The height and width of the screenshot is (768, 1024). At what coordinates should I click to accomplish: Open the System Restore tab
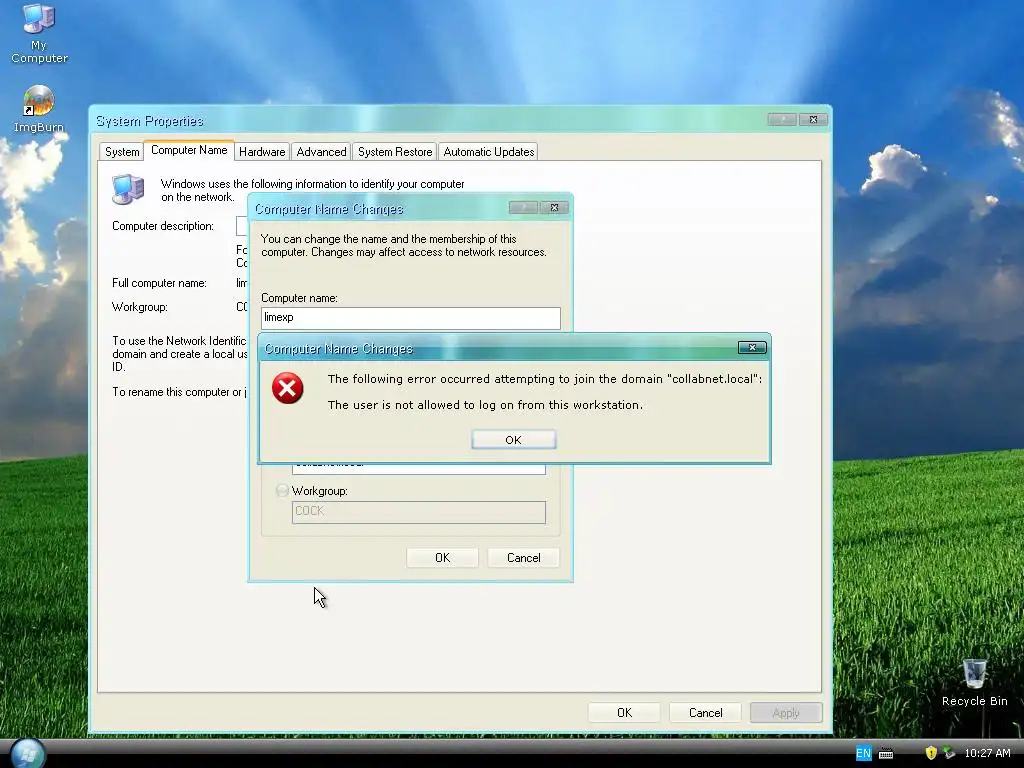tap(395, 152)
